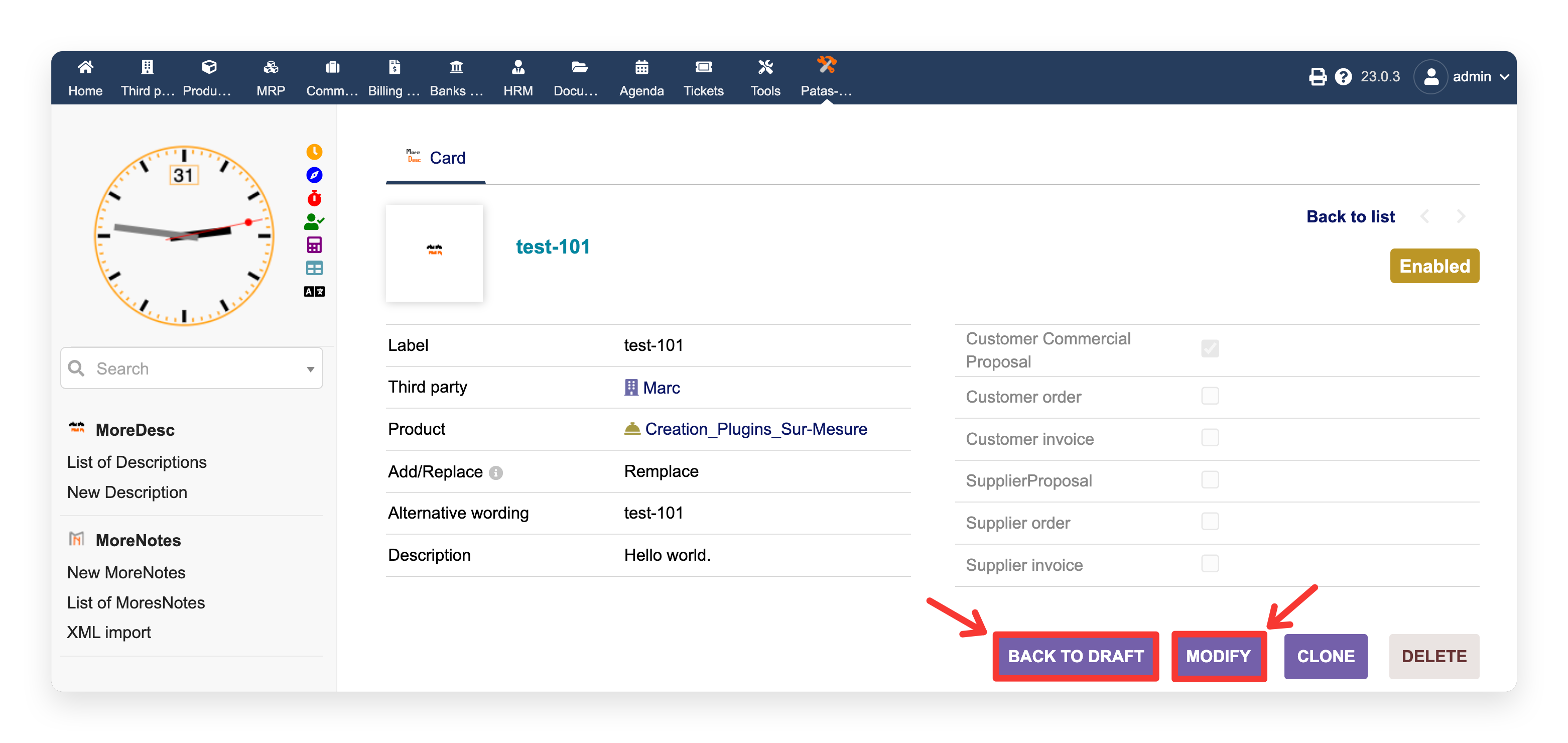Click the Back to Draft button
This screenshot has height=743, width=1568.
(1076, 657)
